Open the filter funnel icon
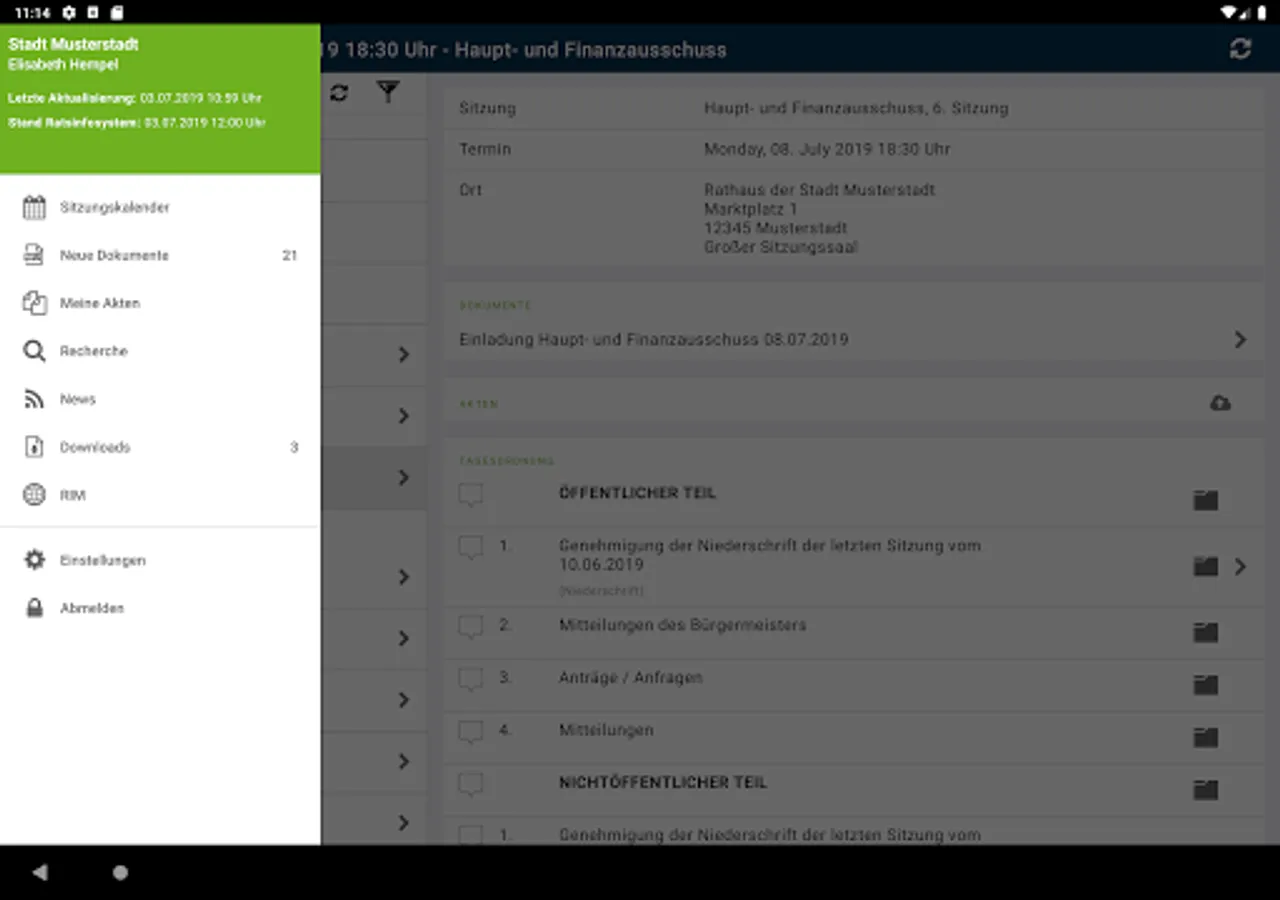This screenshot has width=1280, height=900. tap(388, 92)
